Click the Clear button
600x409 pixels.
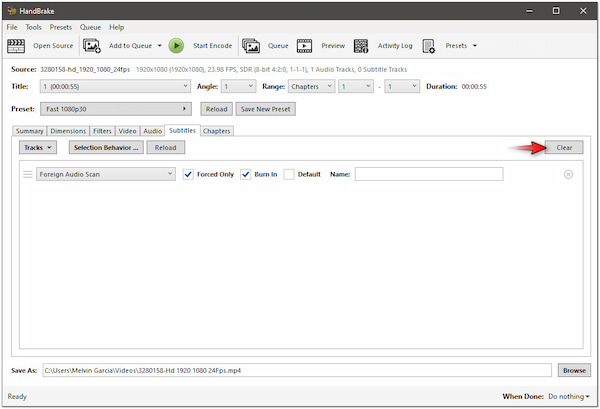[x=564, y=147]
